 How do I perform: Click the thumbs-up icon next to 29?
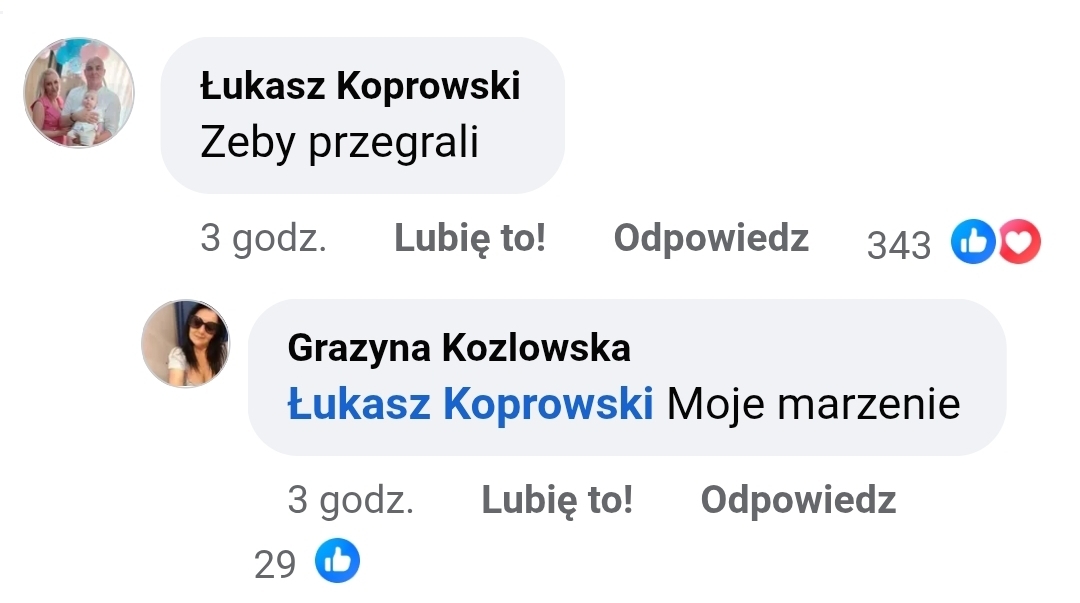(x=338, y=562)
